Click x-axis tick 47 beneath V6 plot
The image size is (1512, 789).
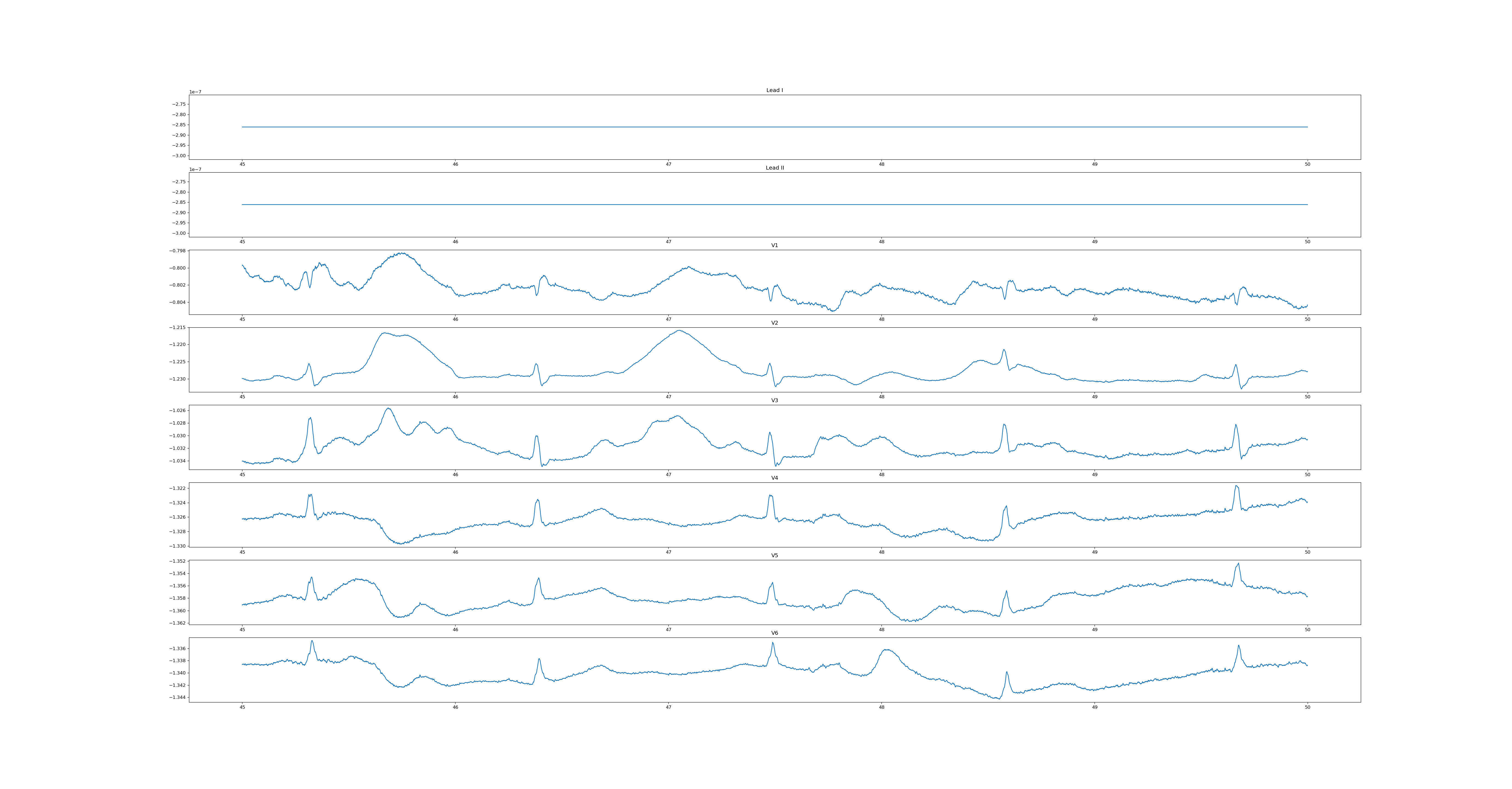point(669,707)
